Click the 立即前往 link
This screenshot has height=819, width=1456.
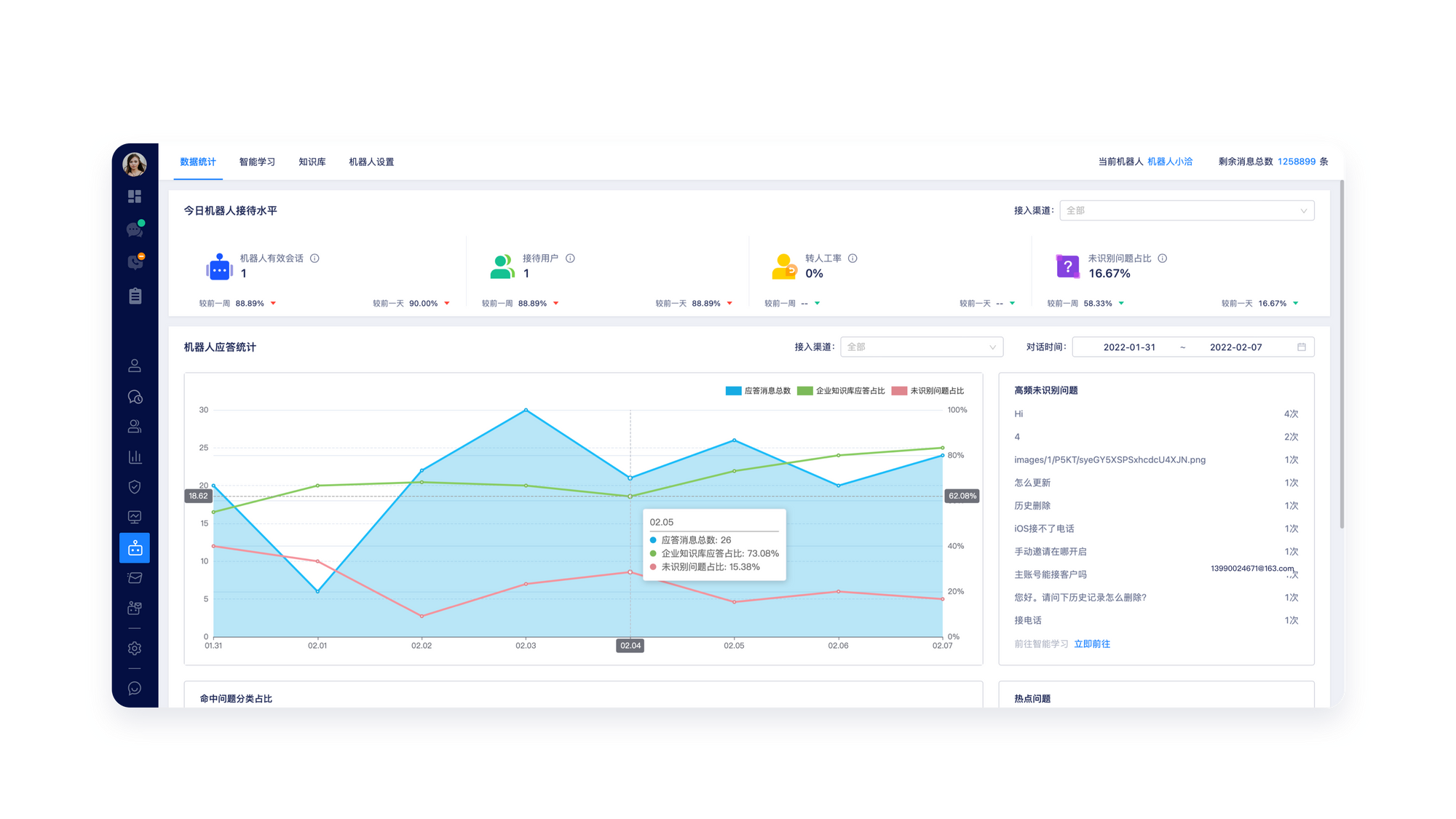coord(1092,644)
